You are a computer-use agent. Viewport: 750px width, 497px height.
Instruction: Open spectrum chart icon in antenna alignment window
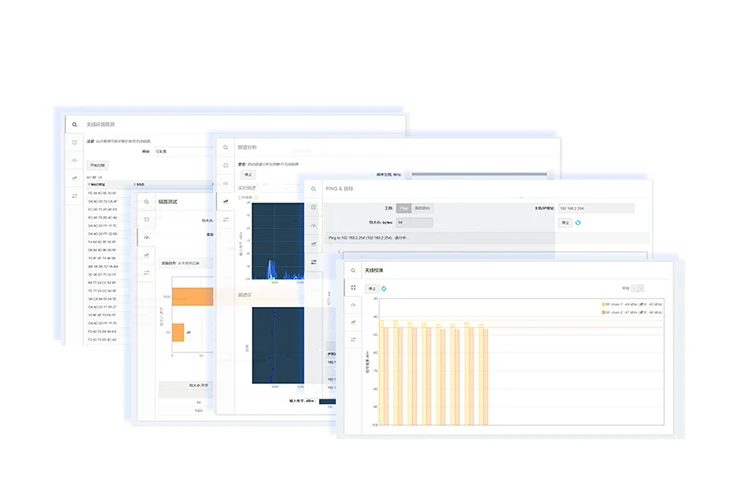353,322
